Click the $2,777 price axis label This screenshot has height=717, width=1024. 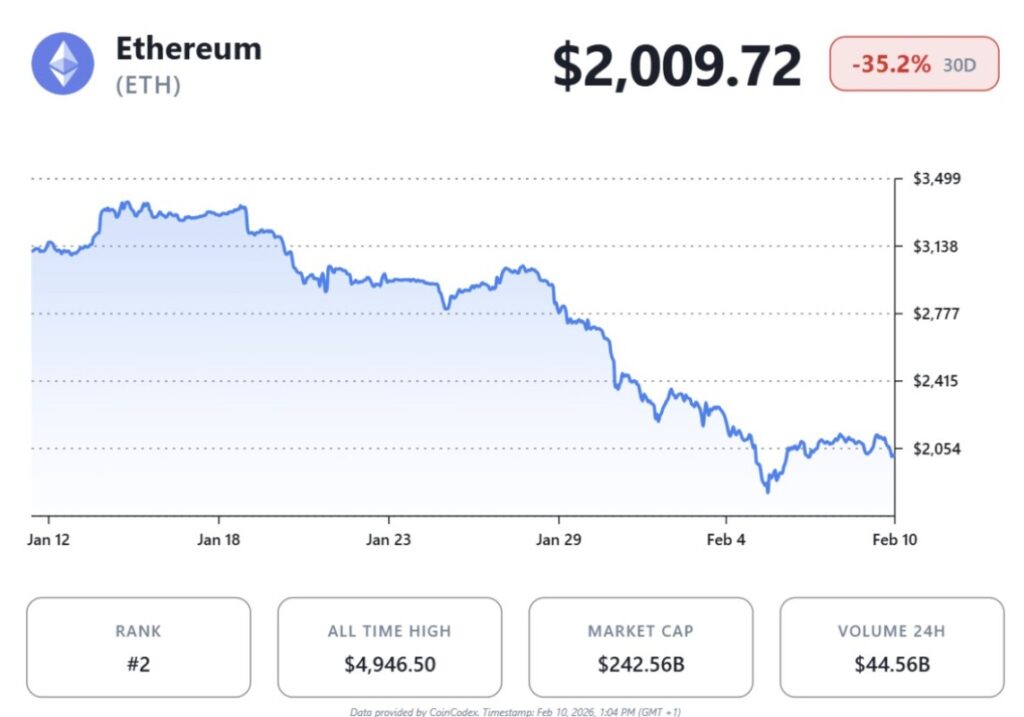coord(936,314)
